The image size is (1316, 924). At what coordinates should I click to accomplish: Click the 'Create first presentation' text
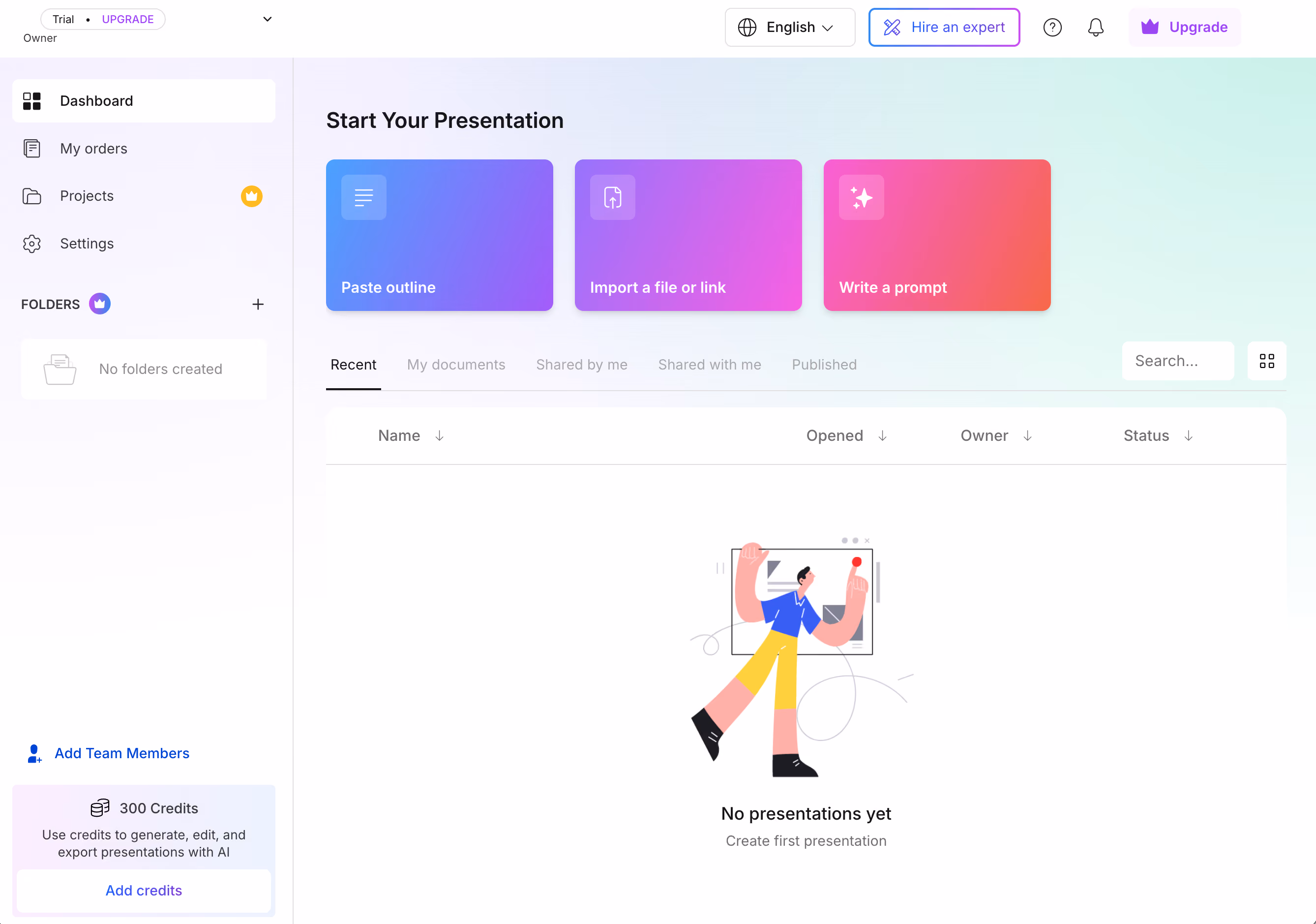tap(806, 841)
